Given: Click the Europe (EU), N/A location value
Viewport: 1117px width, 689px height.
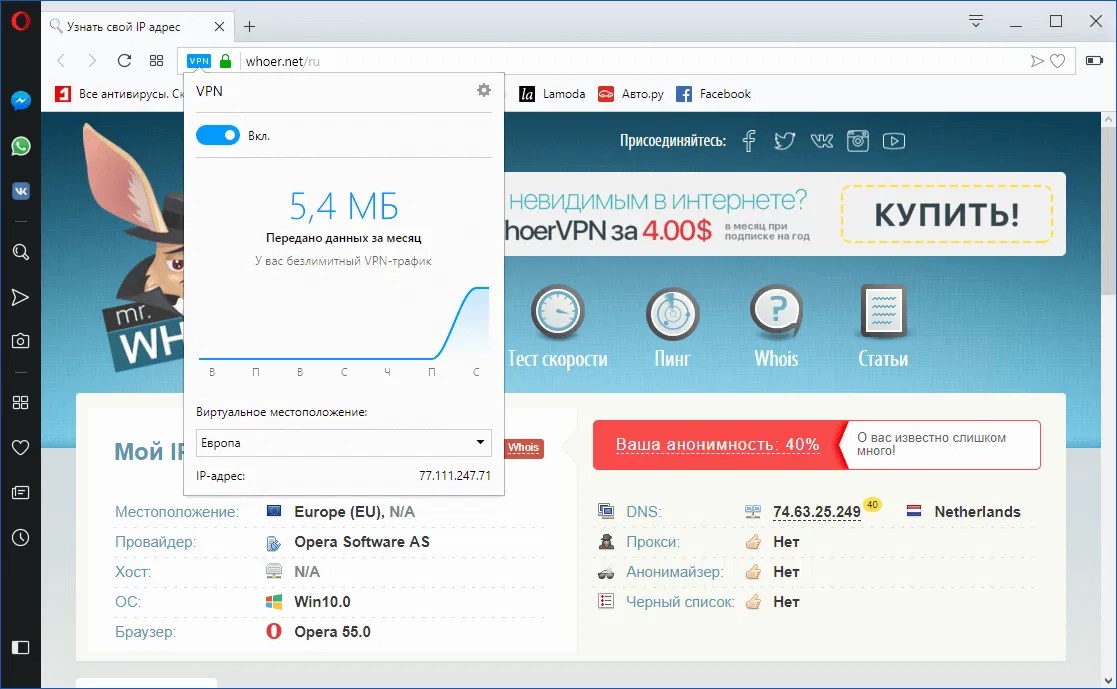Looking at the screenshot, I should click(354, 512).
